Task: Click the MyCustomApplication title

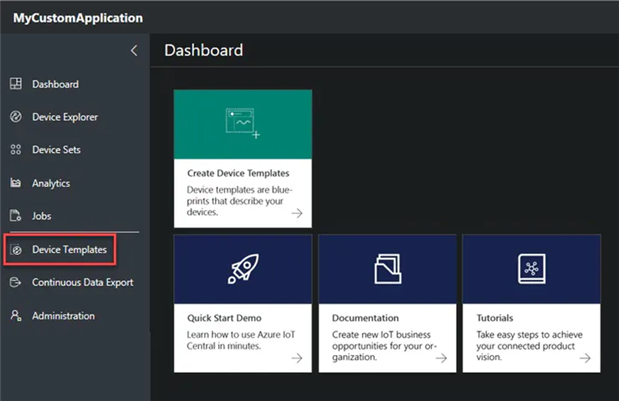Action: pos(78,18)
